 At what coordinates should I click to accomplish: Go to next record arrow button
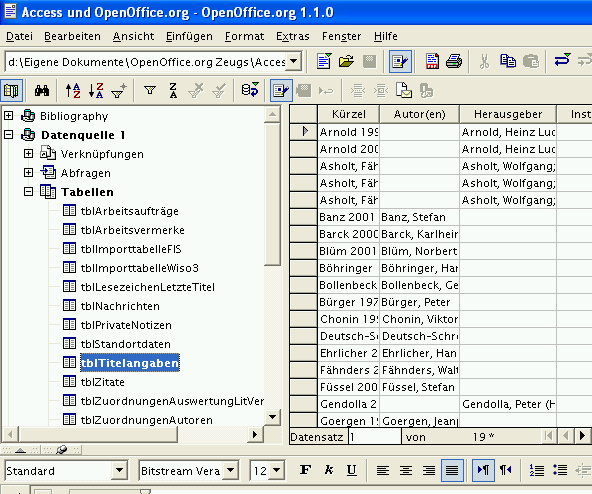click(x=582, y=436)
